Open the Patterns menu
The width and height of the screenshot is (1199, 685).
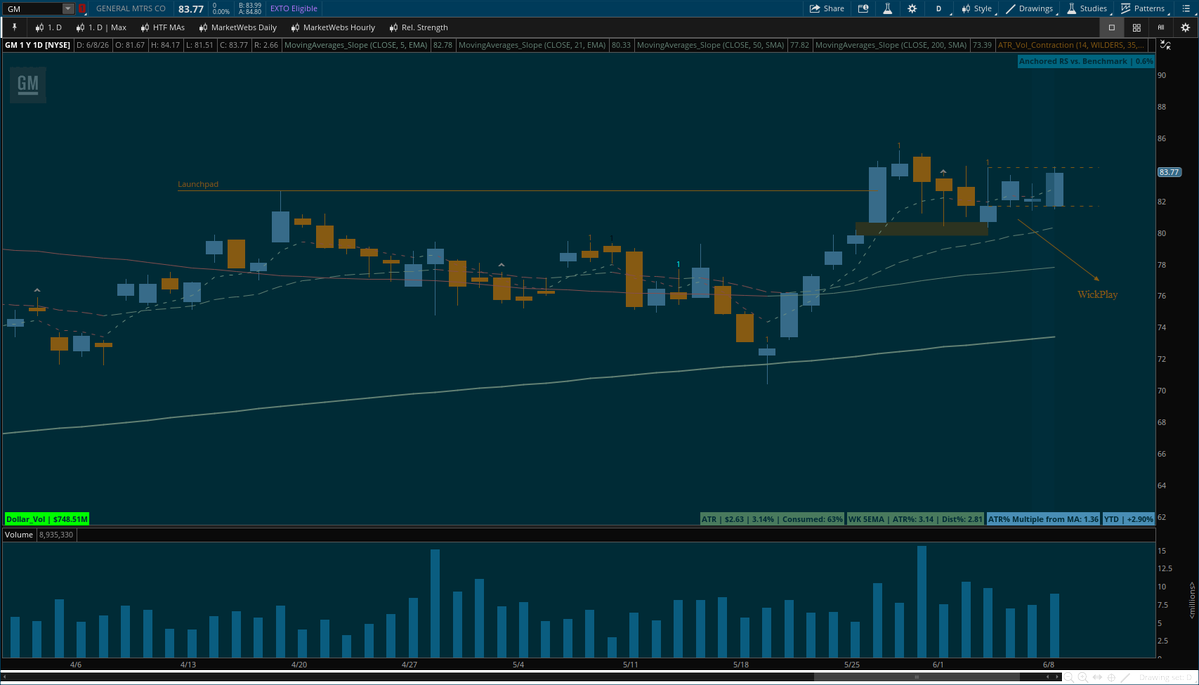coord(1143,8)
